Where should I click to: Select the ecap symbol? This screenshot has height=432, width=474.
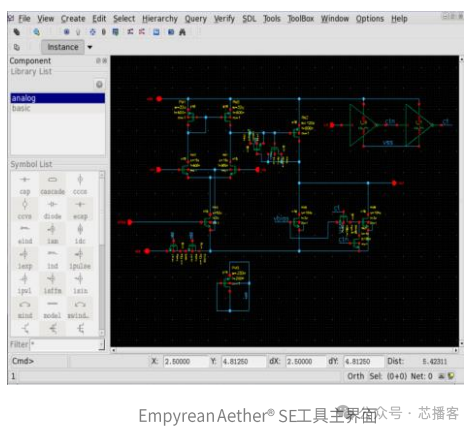[x=80, y=210]
